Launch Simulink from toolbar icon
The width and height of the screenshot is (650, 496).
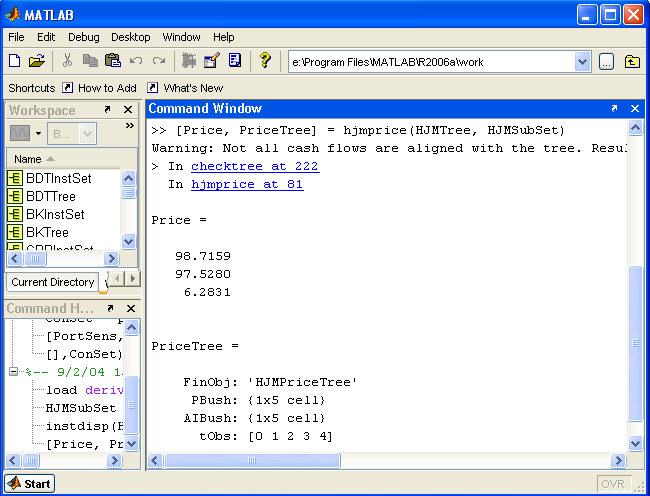(x=189, y=61)
